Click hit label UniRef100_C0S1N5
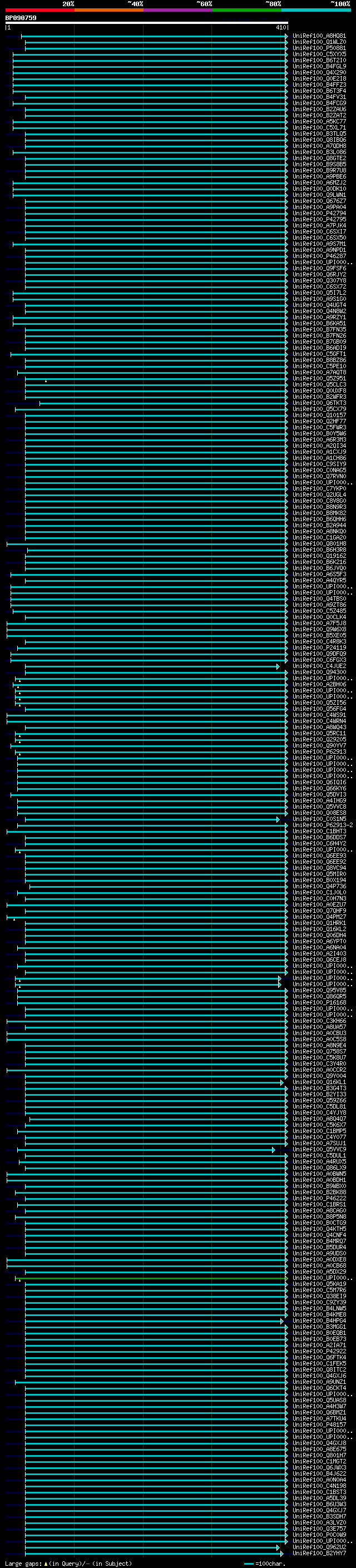The height and width of the screenshot is (1568, 356). pos(319,819)
